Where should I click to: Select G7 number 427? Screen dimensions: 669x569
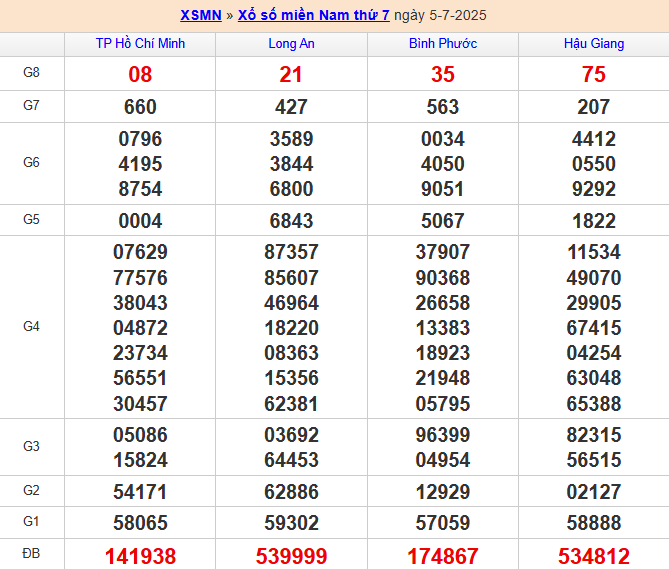tap(291, 107)
